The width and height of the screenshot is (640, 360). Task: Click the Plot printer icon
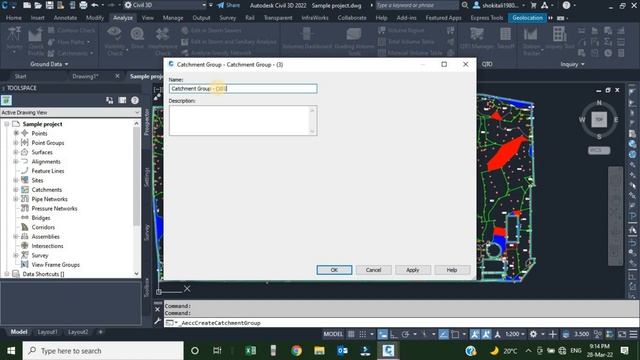[83, 5]
